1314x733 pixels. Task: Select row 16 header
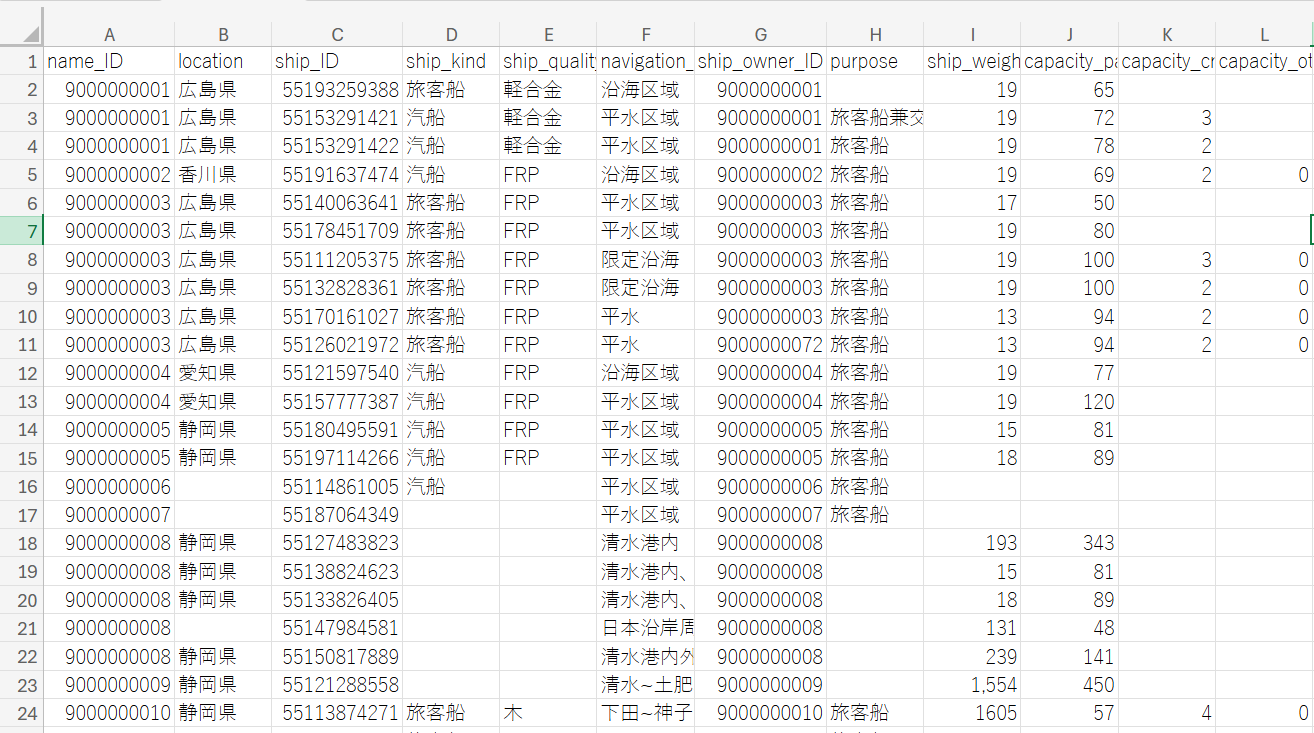(22, 487)
